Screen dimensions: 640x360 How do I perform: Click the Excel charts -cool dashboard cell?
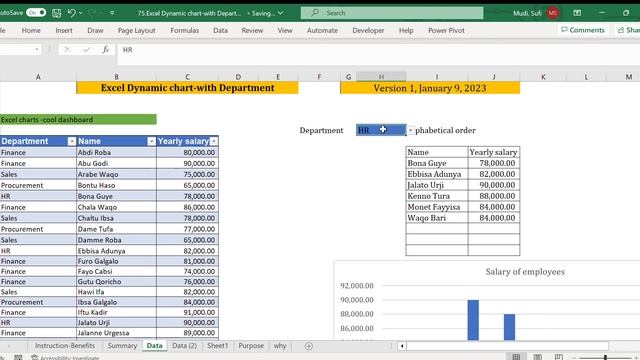pyautogui.click(x=78, y=120)
